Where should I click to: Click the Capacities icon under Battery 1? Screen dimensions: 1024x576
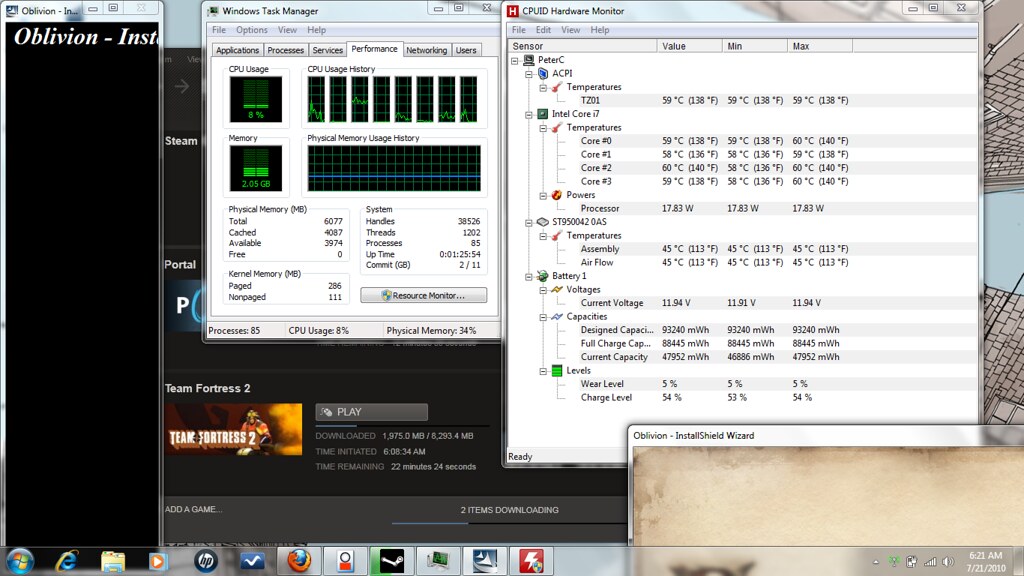pos(557,317)
